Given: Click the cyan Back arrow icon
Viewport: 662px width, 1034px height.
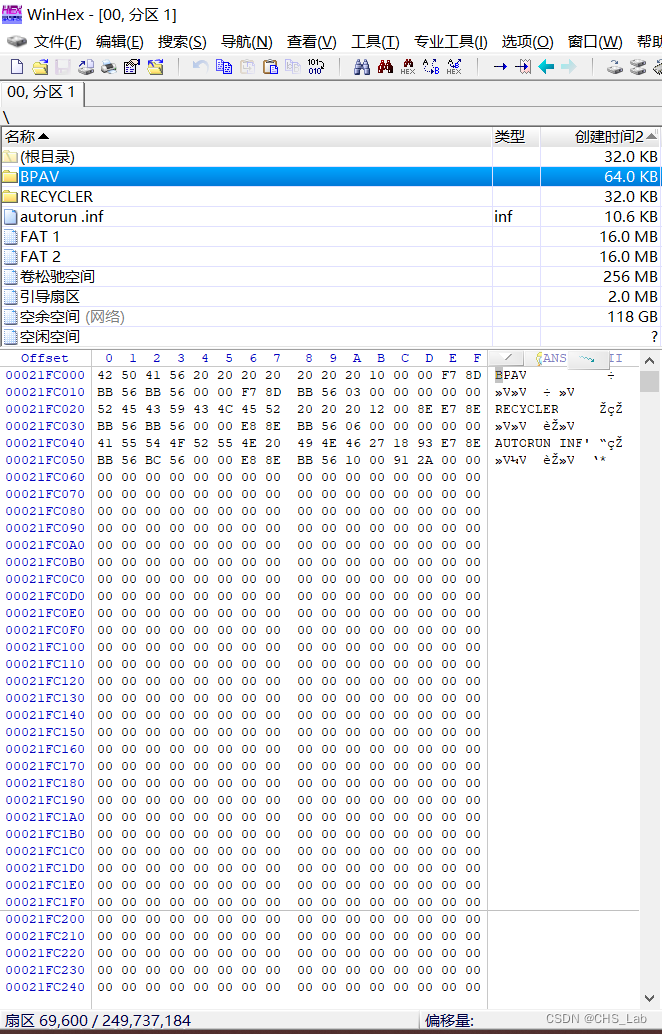Looking at the screenshot, I should [x=546, y=67].
